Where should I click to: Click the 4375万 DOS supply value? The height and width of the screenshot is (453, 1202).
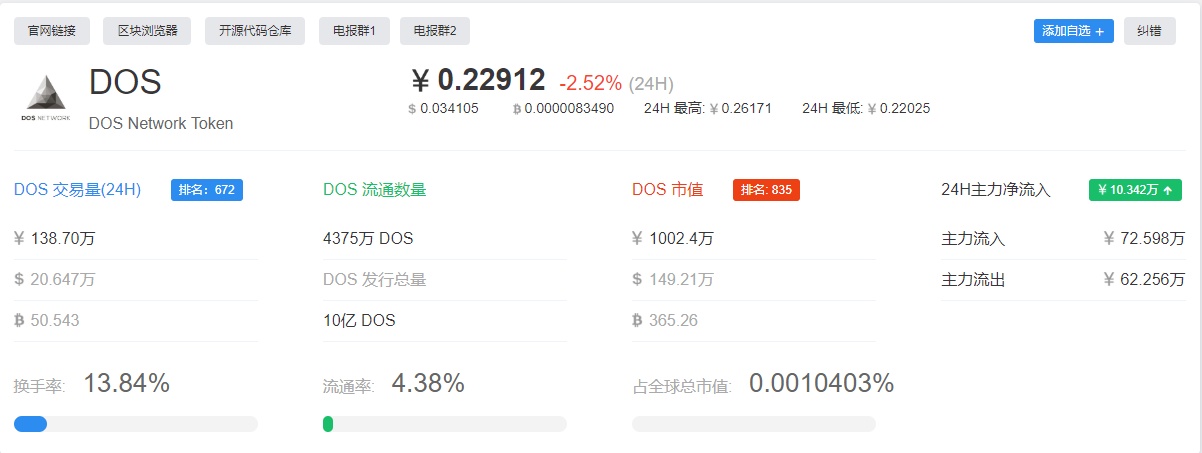tap(368, 239)
